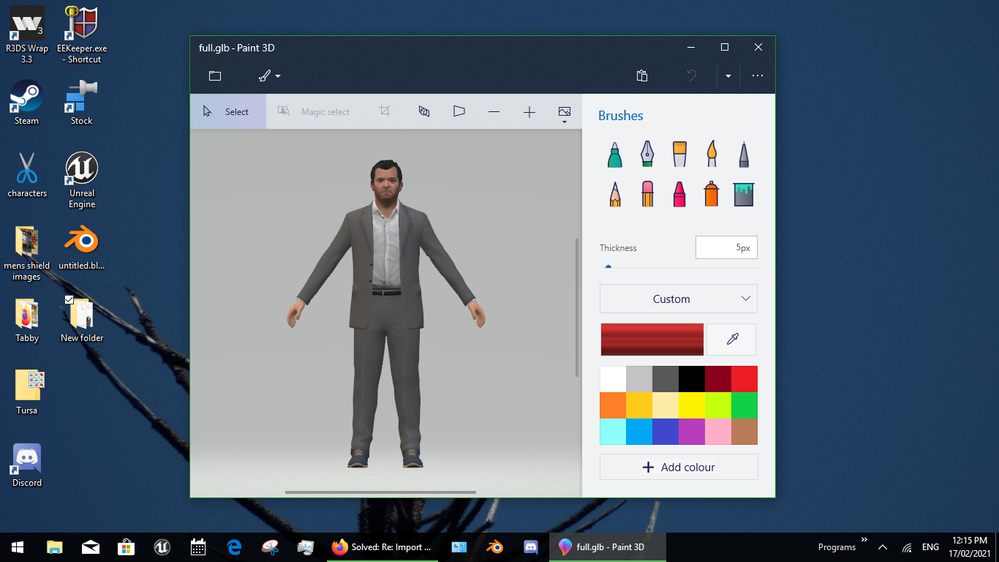Switch to the Firefox taskbar window
This screenshot has width=999, height=562.
[x=383, y=547]
